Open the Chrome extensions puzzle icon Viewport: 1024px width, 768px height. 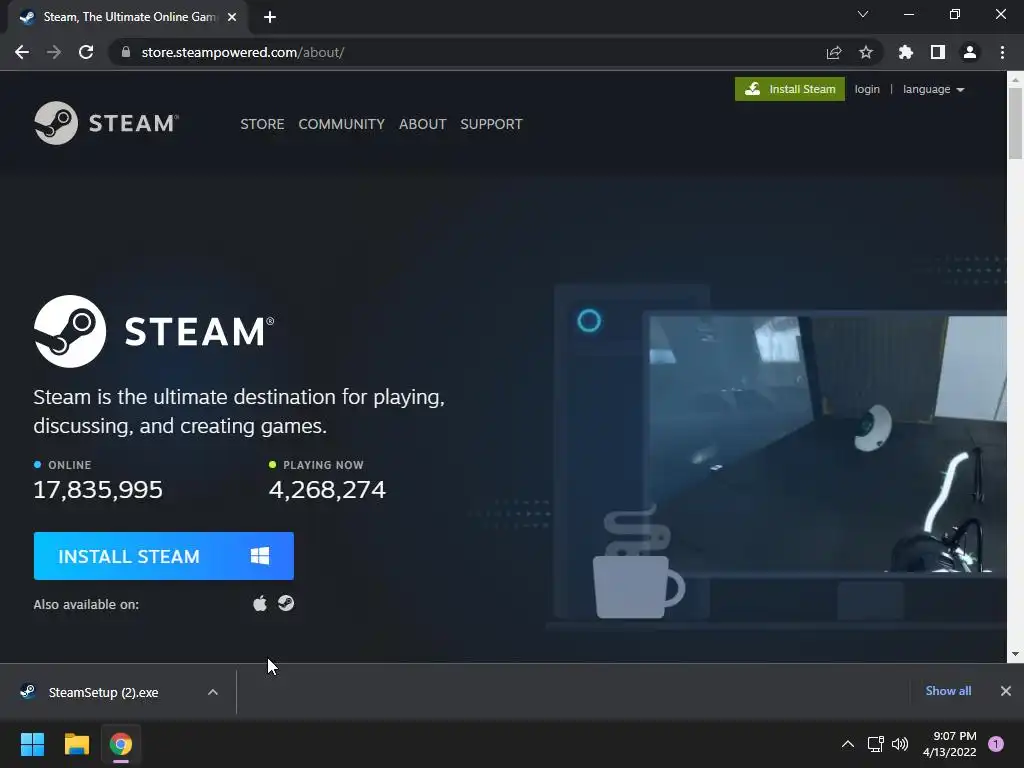click(906, 52)
